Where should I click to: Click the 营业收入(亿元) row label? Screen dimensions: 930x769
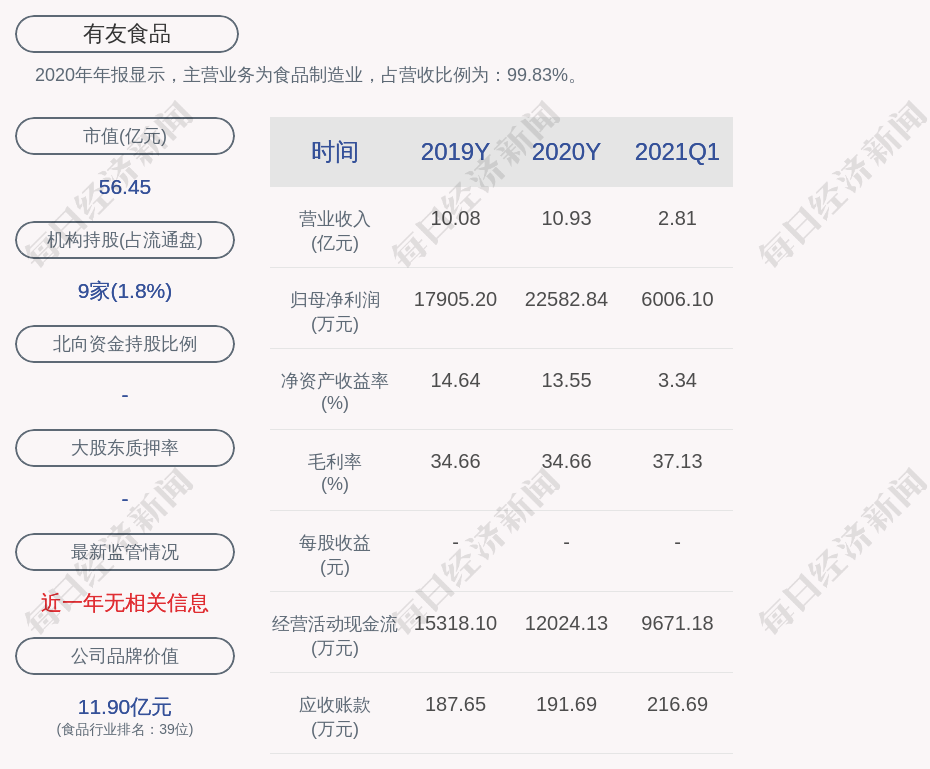(335, 231)
